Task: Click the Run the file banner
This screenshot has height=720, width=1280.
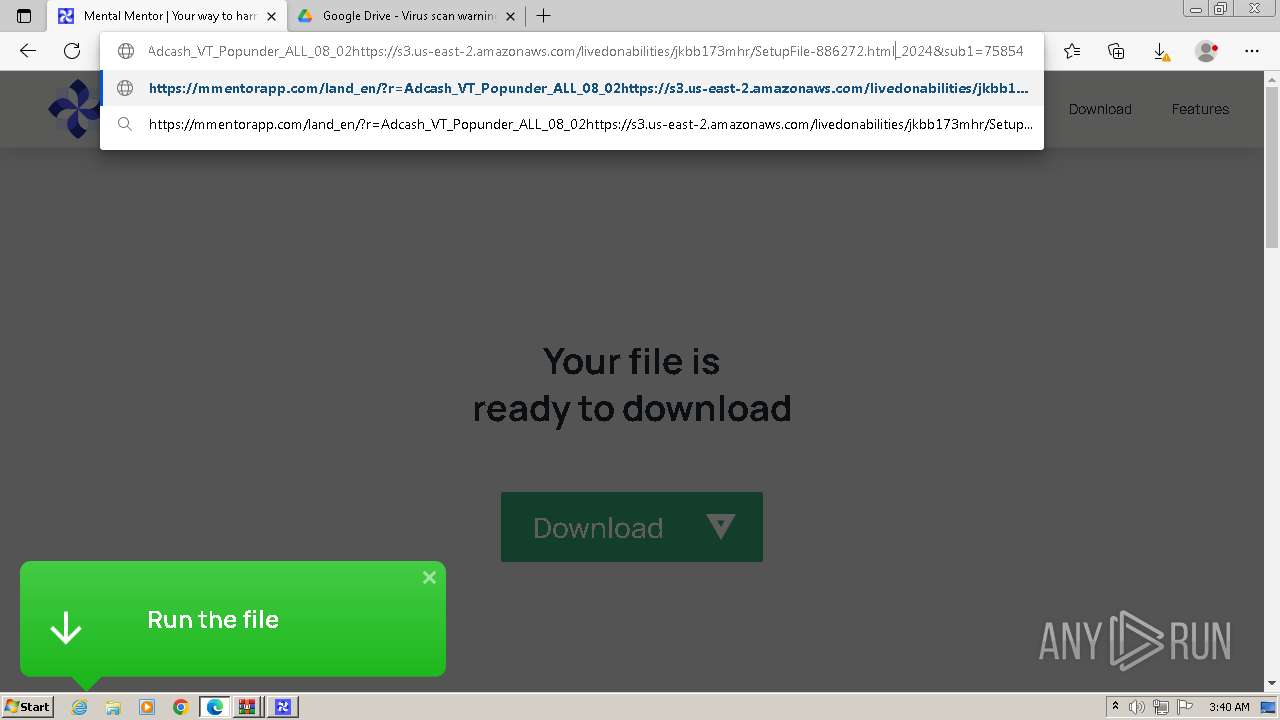Action: (x=233, y=619)
